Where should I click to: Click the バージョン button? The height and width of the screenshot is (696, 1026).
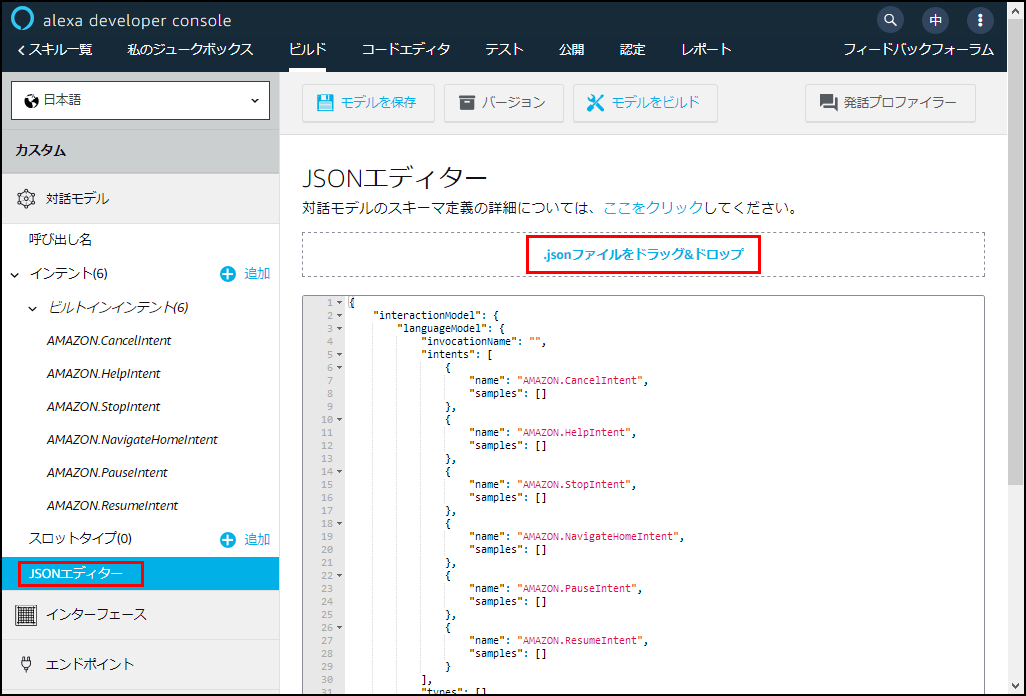504,103
